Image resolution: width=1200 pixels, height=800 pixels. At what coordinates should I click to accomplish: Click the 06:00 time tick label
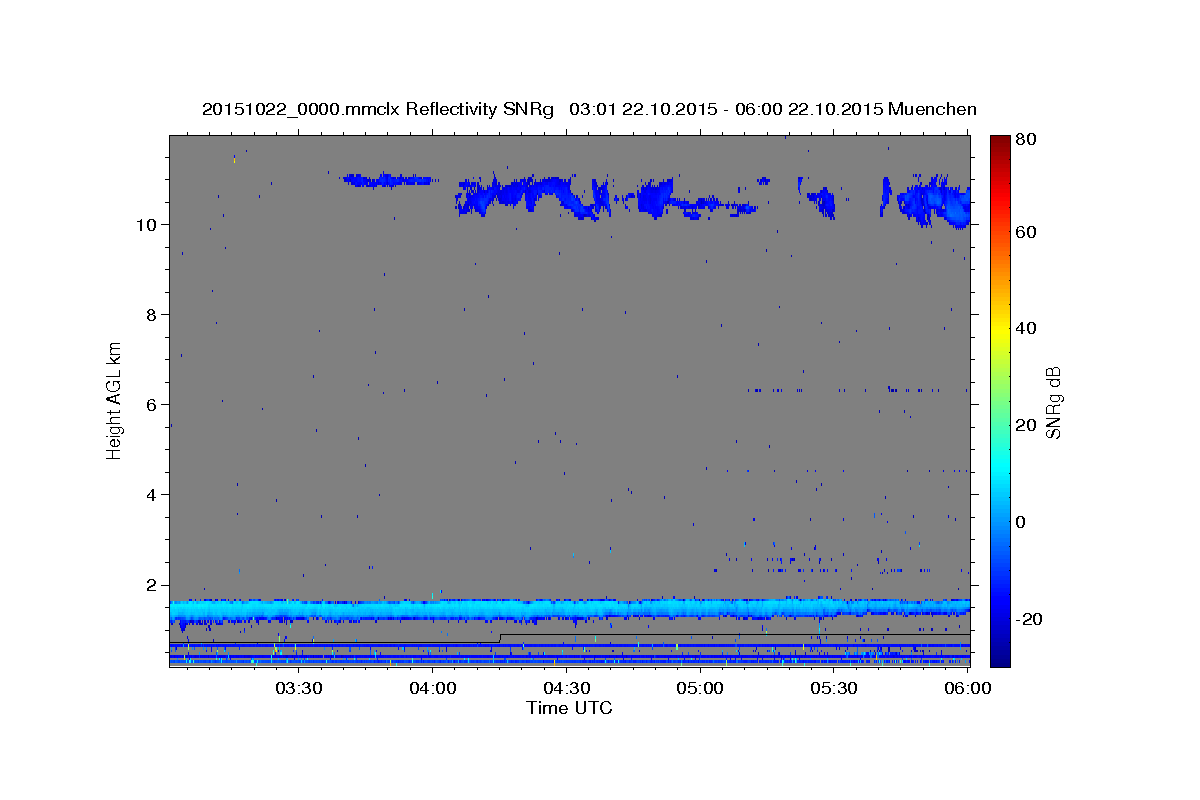pyautogui.click(x=968, y=688)
